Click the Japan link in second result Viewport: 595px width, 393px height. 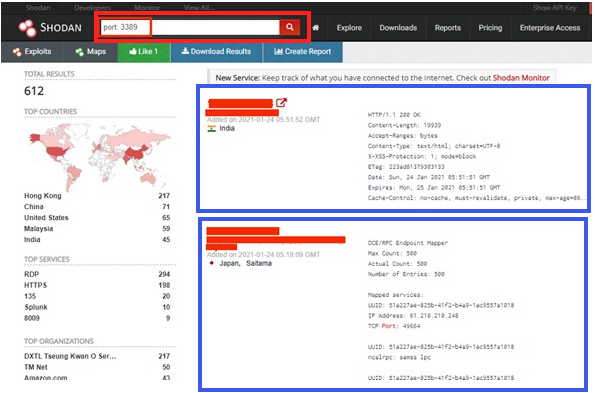(x=229, y=264)
